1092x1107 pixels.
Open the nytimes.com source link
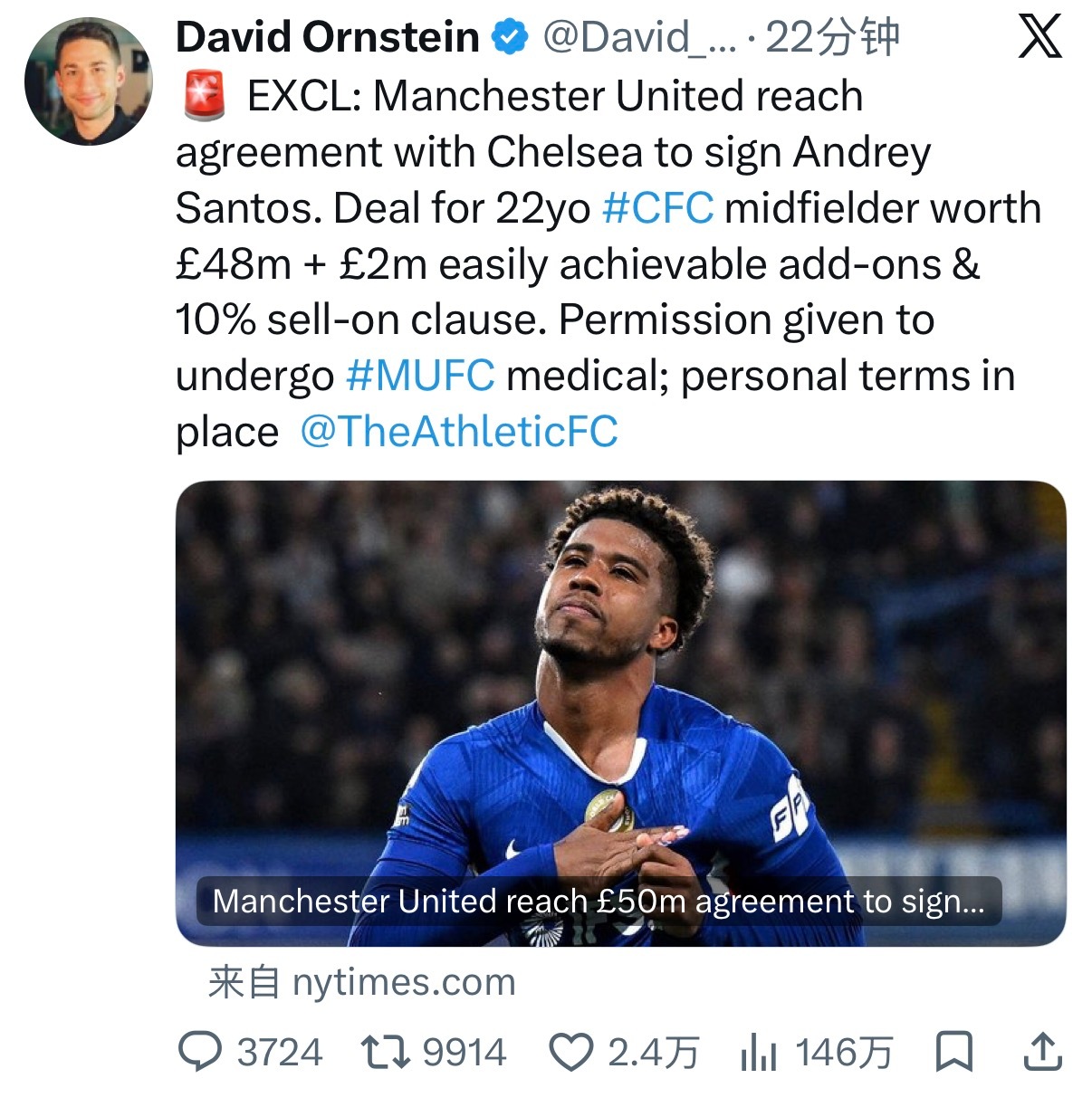[x=362, y=982]
